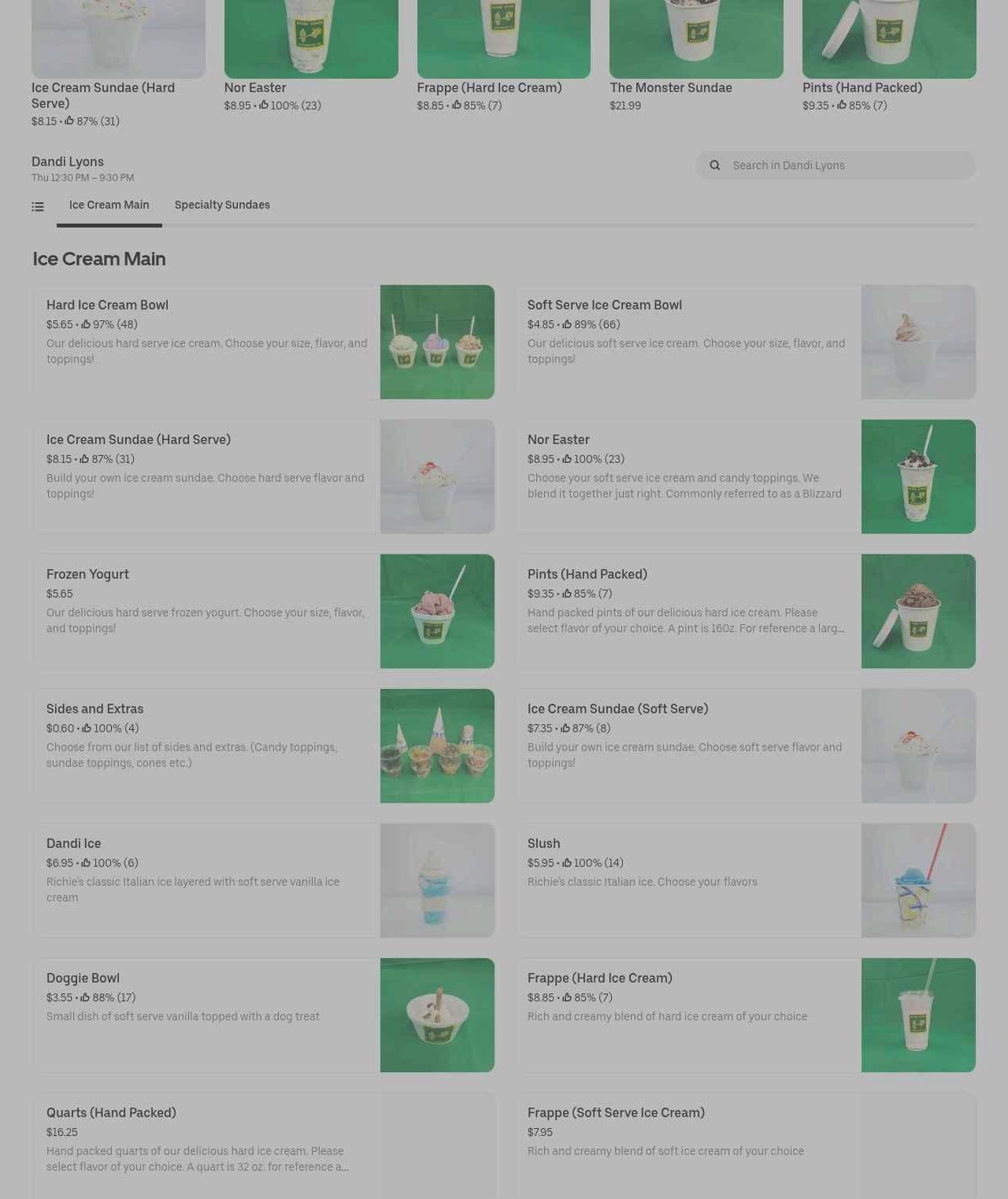Click the Slush drink photo
Image resolution: width=1008 pixels, height=1199 pixels.
point(918,880)
